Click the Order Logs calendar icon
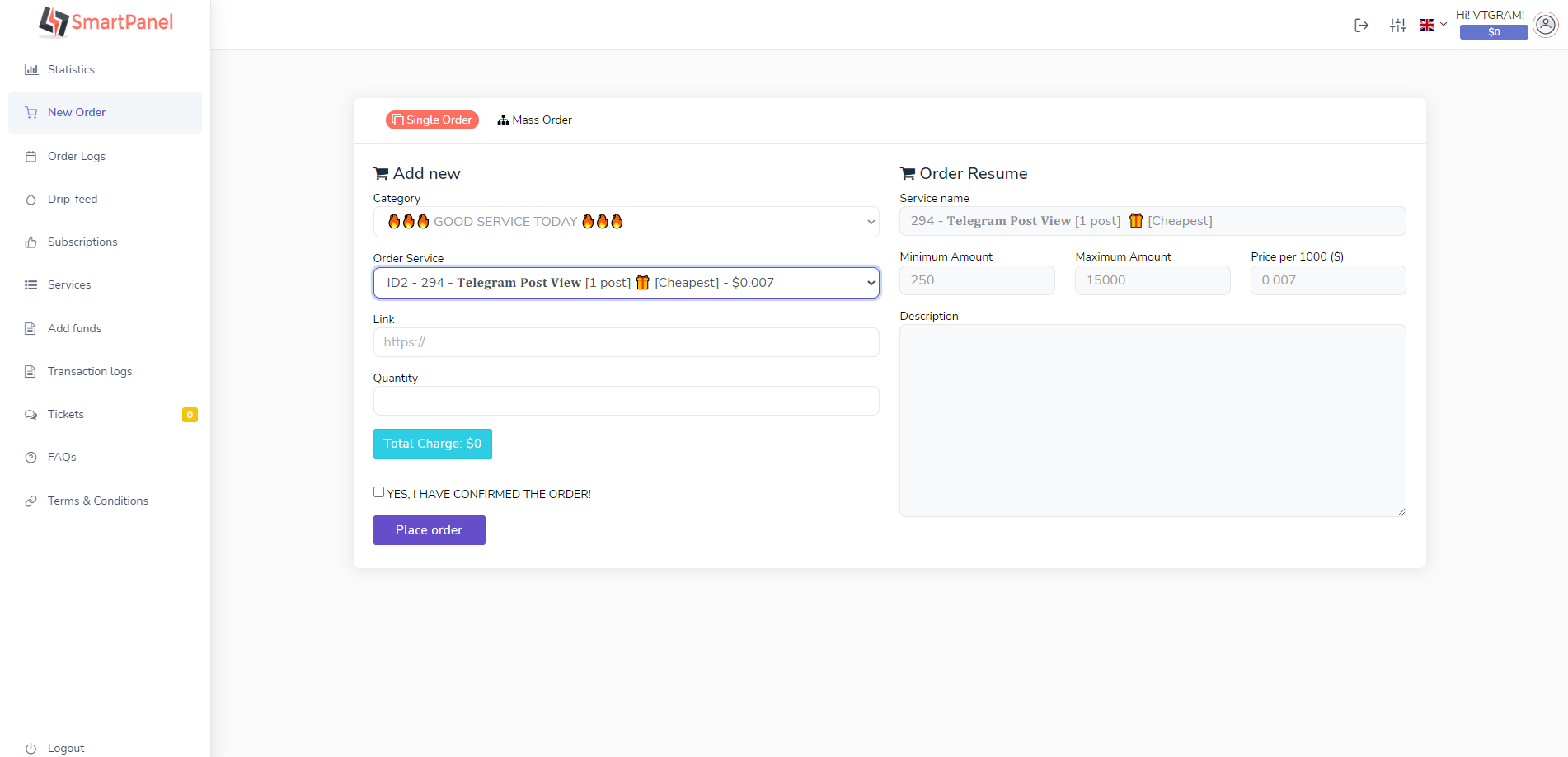This screenshot has height=757, width=1568. tap(31, 156)
